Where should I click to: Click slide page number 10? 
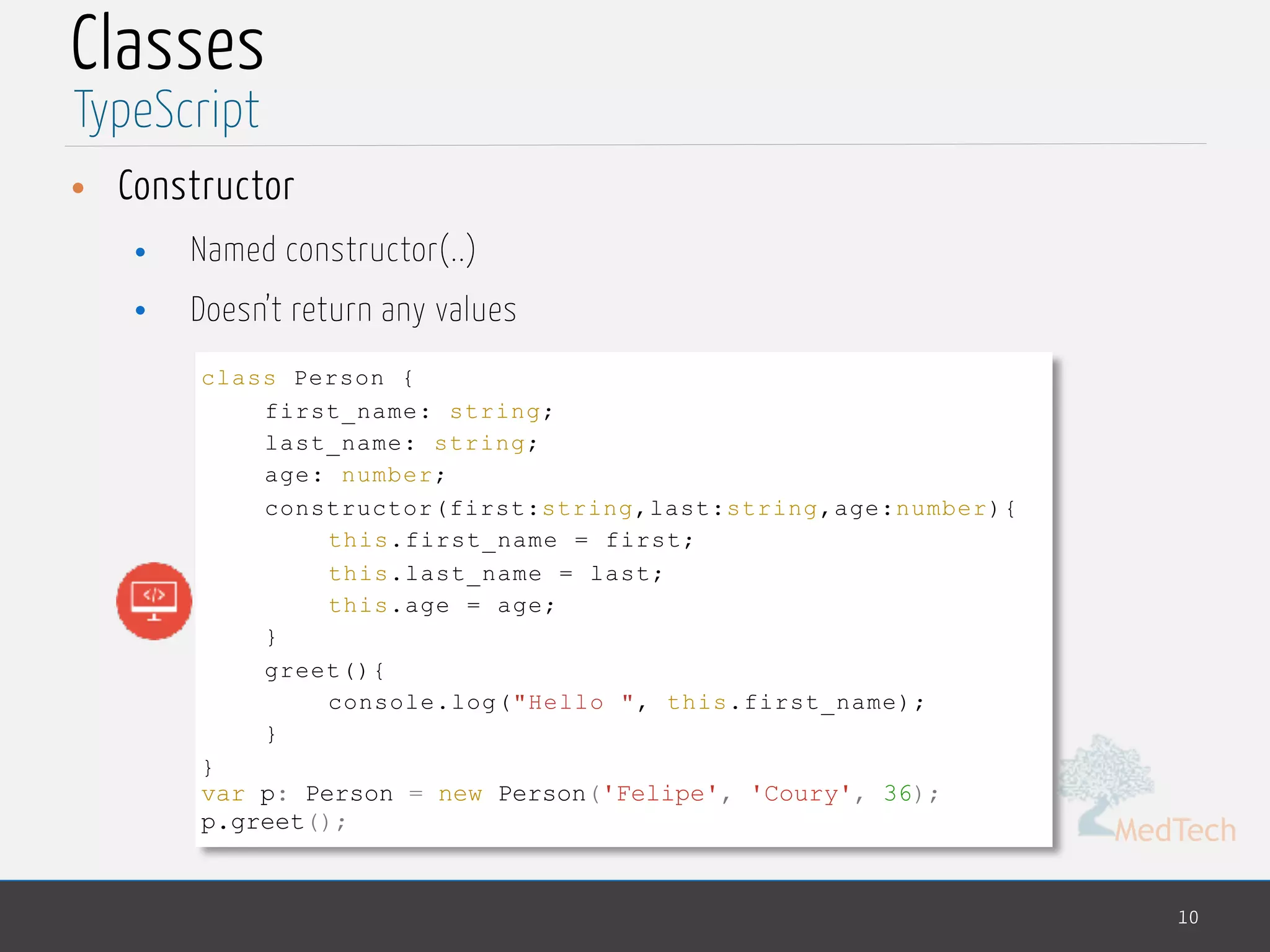(1188, 917)
